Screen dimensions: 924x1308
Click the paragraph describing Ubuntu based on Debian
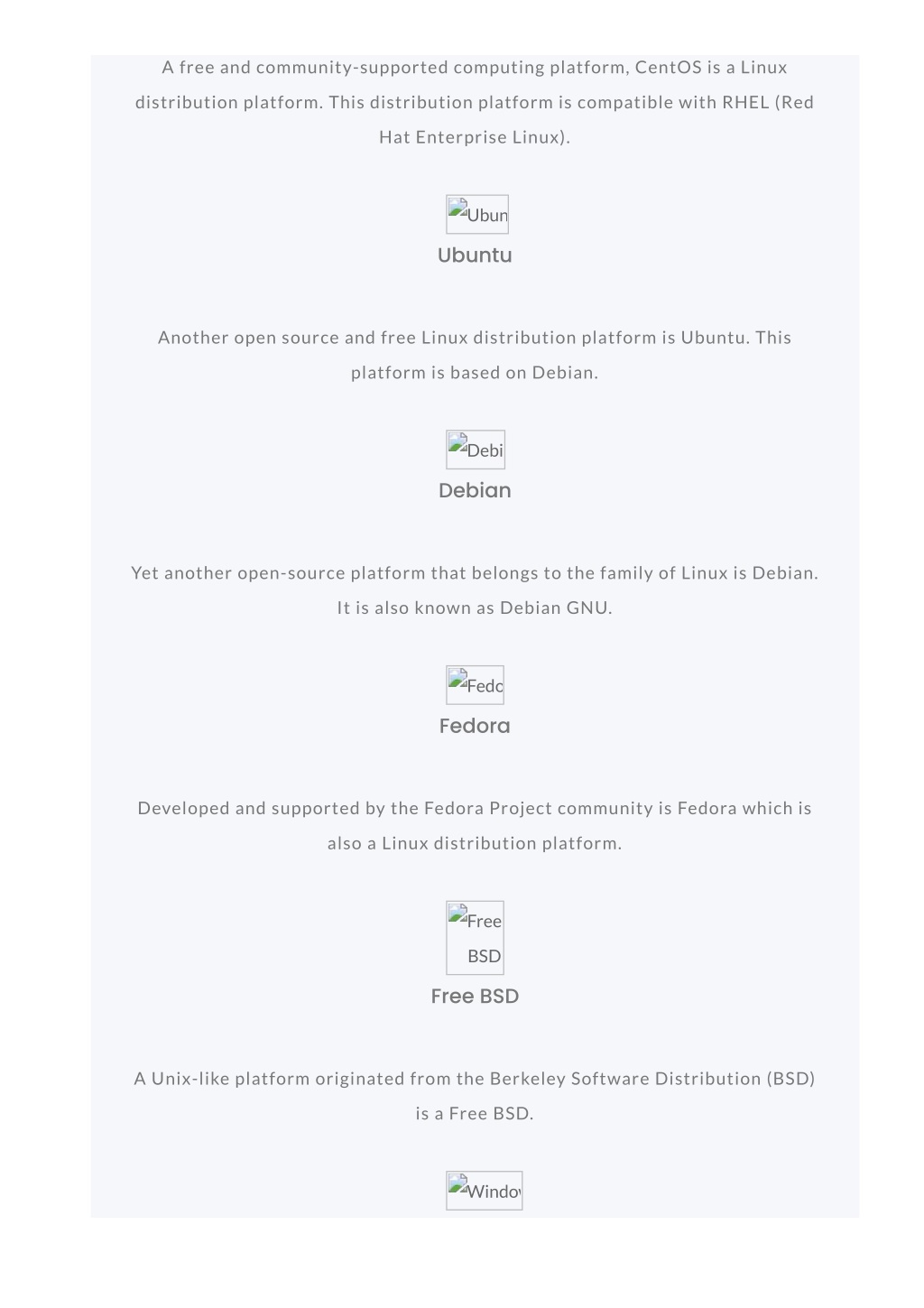pos(475,355)
